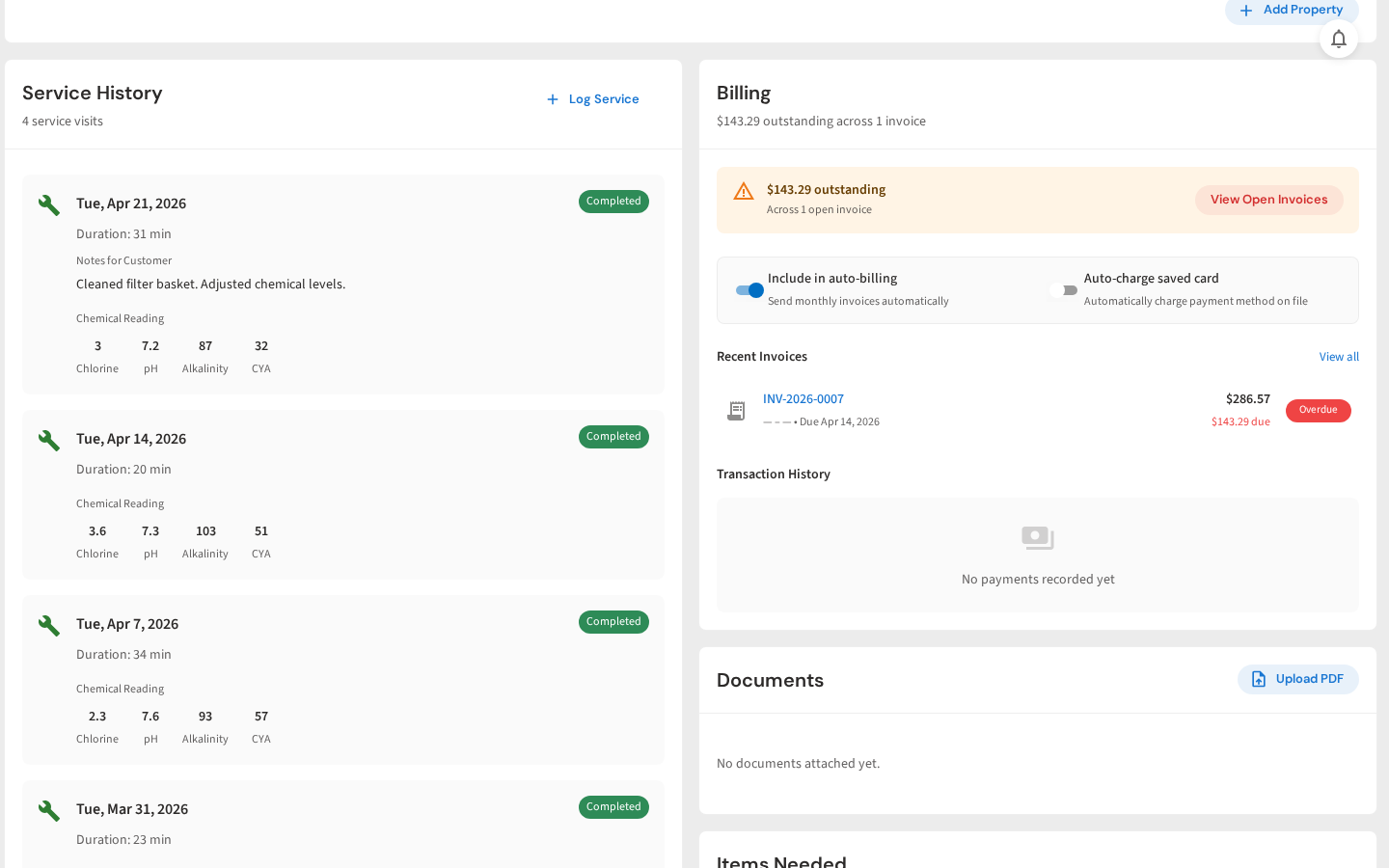Viewport: 1389px width, 868px height.
Task: Click the pH value 7.6
Action: 150,717
